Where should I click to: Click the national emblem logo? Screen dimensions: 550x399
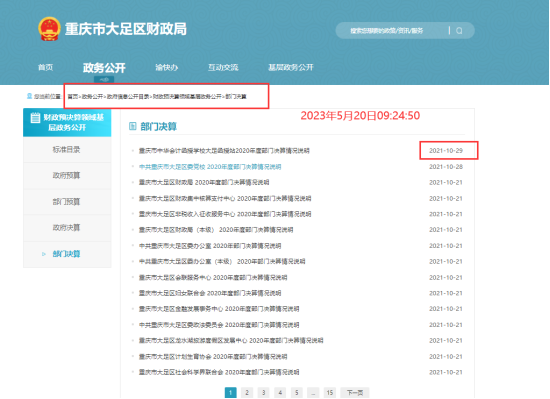point(49,29)
